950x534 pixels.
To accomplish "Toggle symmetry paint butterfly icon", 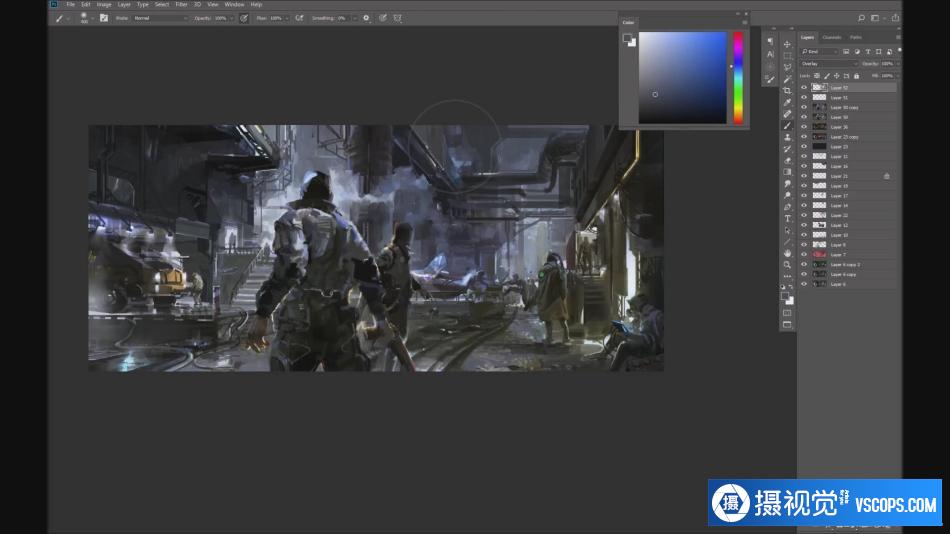I will (x=397, y=18).
